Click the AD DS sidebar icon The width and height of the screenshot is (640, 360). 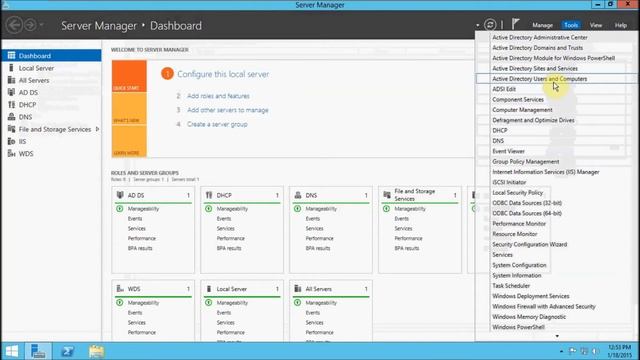(11, 92)
